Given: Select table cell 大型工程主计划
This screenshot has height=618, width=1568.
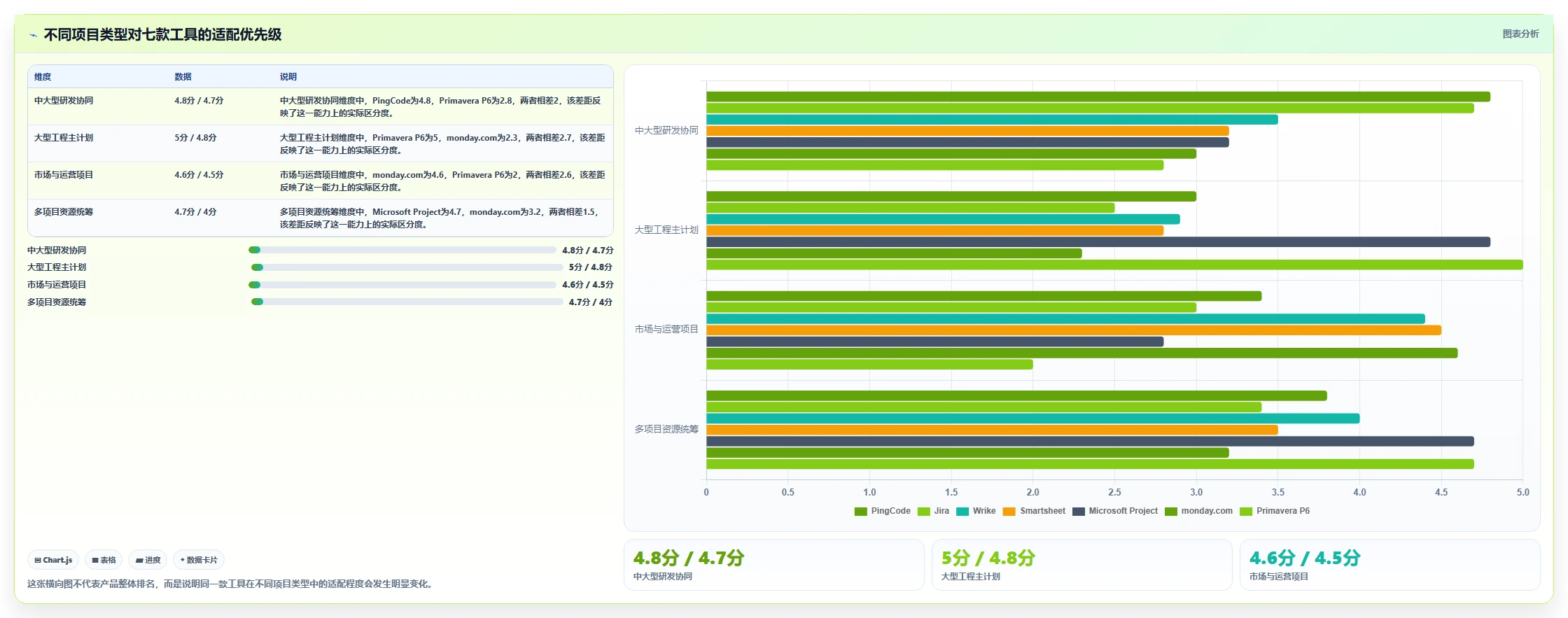Looking at the screenshot, I should 64,138.
